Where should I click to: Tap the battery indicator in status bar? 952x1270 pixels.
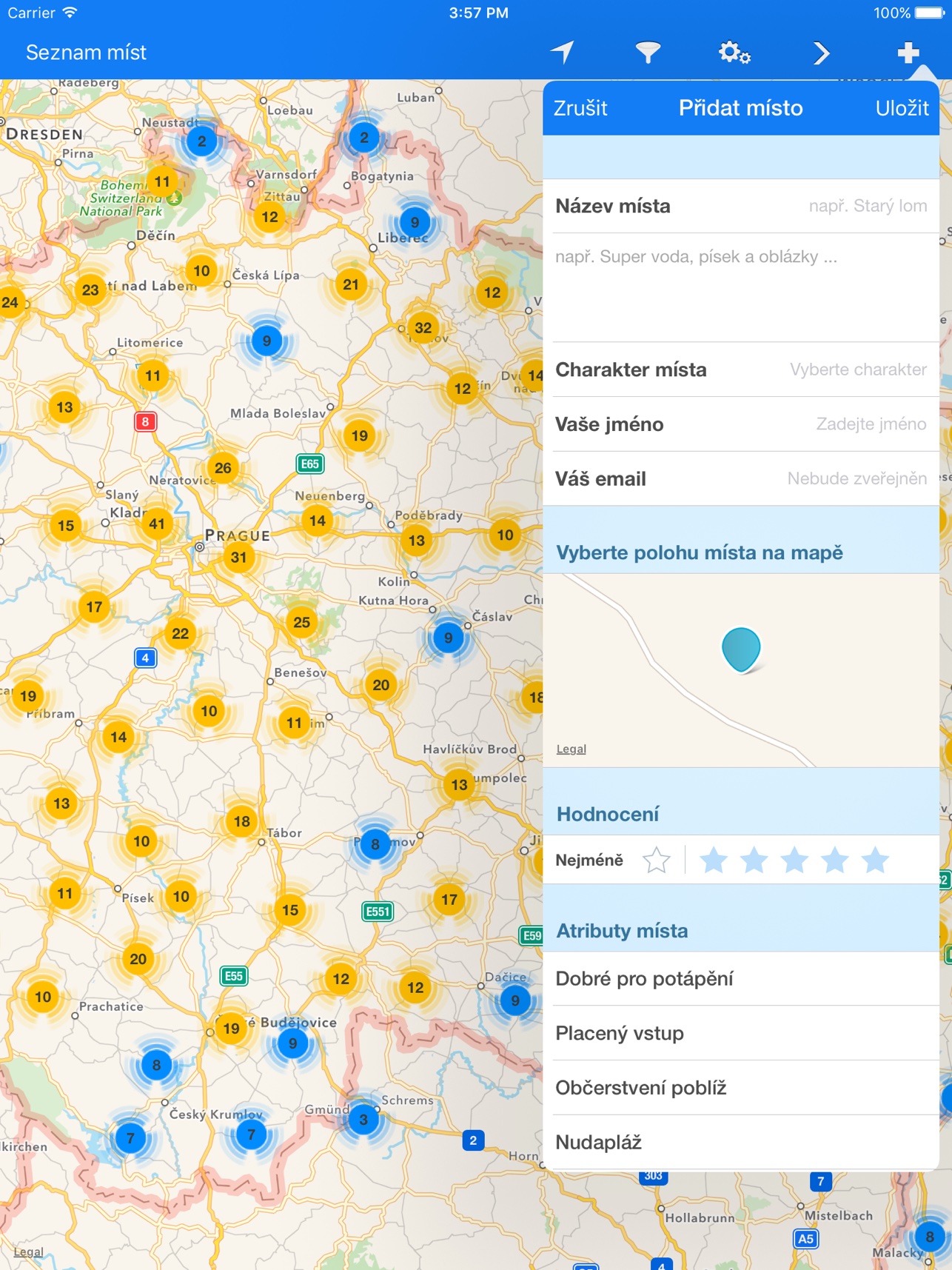929,13
